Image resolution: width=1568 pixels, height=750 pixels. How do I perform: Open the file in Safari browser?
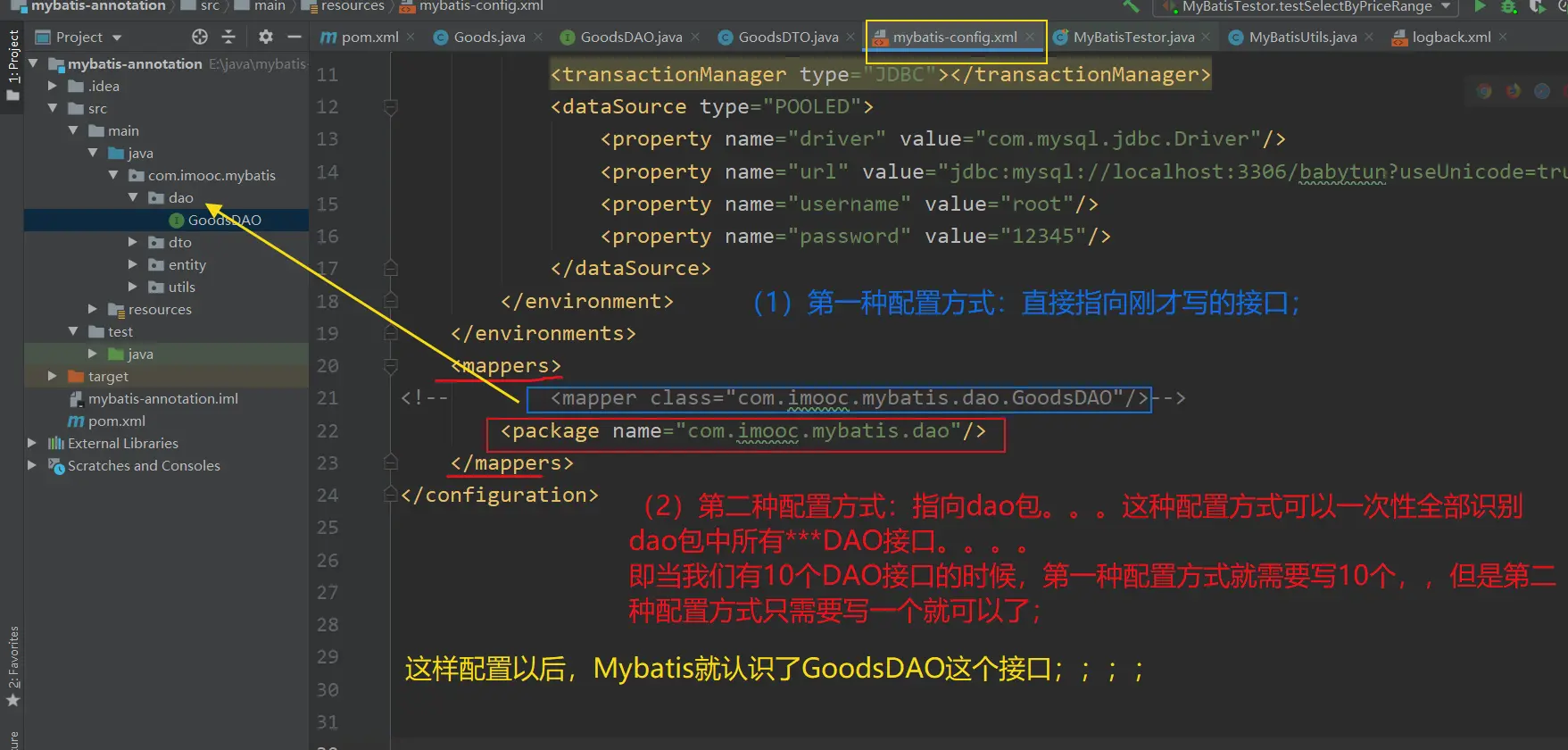pyautogui.click(x=1542, y=91)
